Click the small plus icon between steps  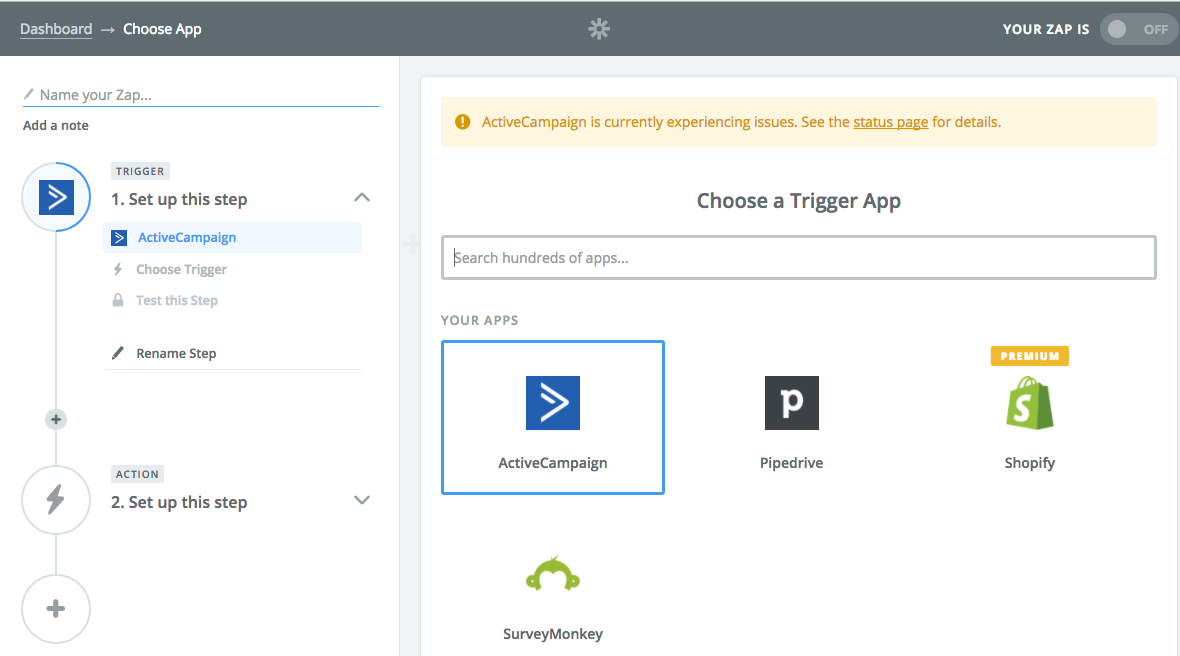click(56, 419)
